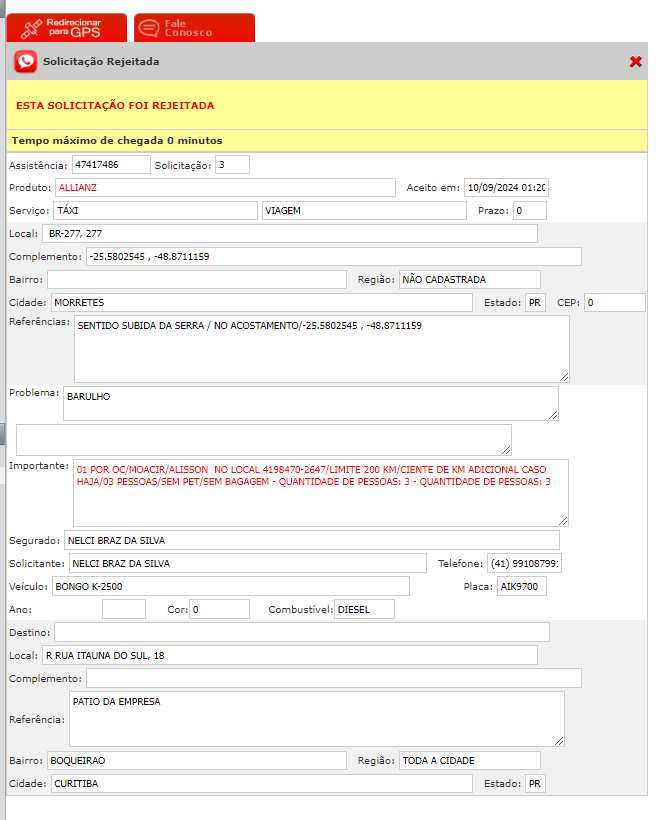Viewport: 658px width, 820px height.
Task: Click the Cidade field showing CURITIBA
Action: coord(262,783)
